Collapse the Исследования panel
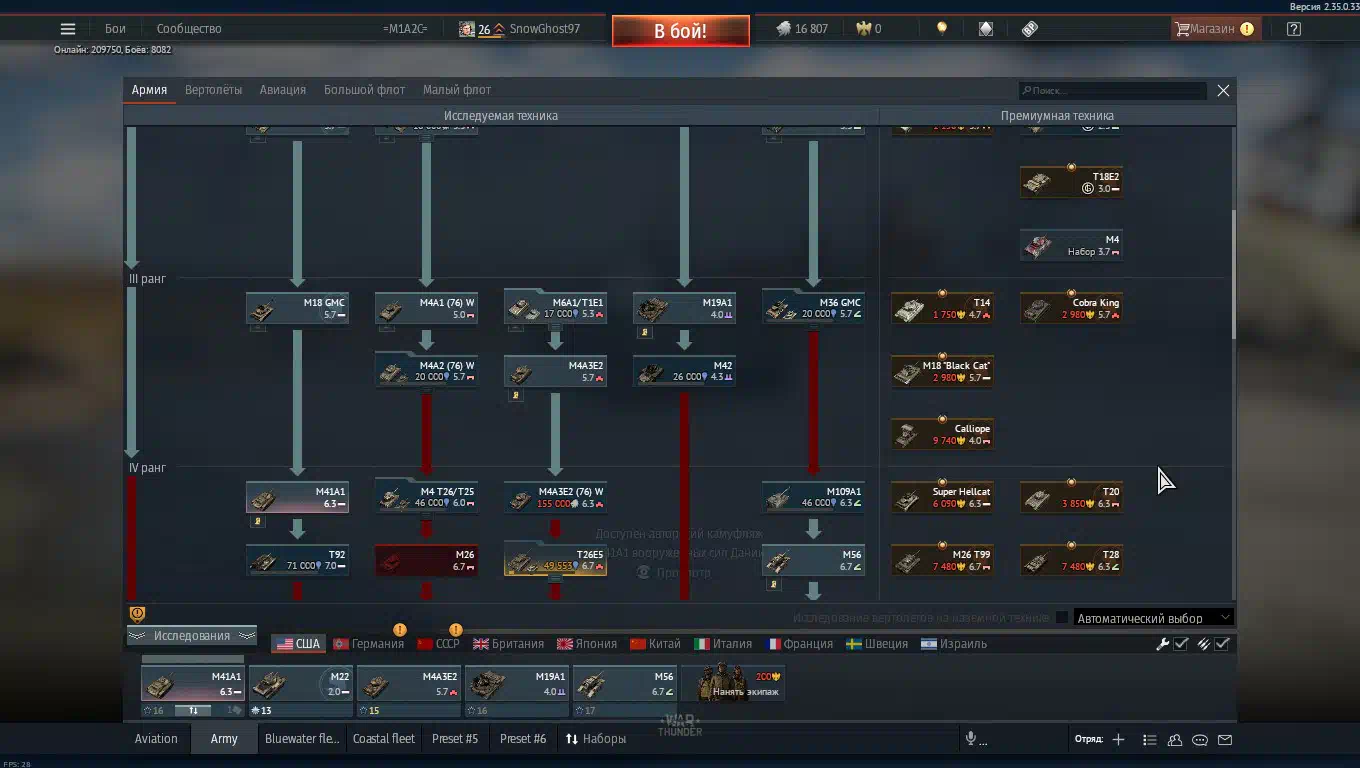The width and height of the screenshot is (1360, 768). click(x=192, y=636)
